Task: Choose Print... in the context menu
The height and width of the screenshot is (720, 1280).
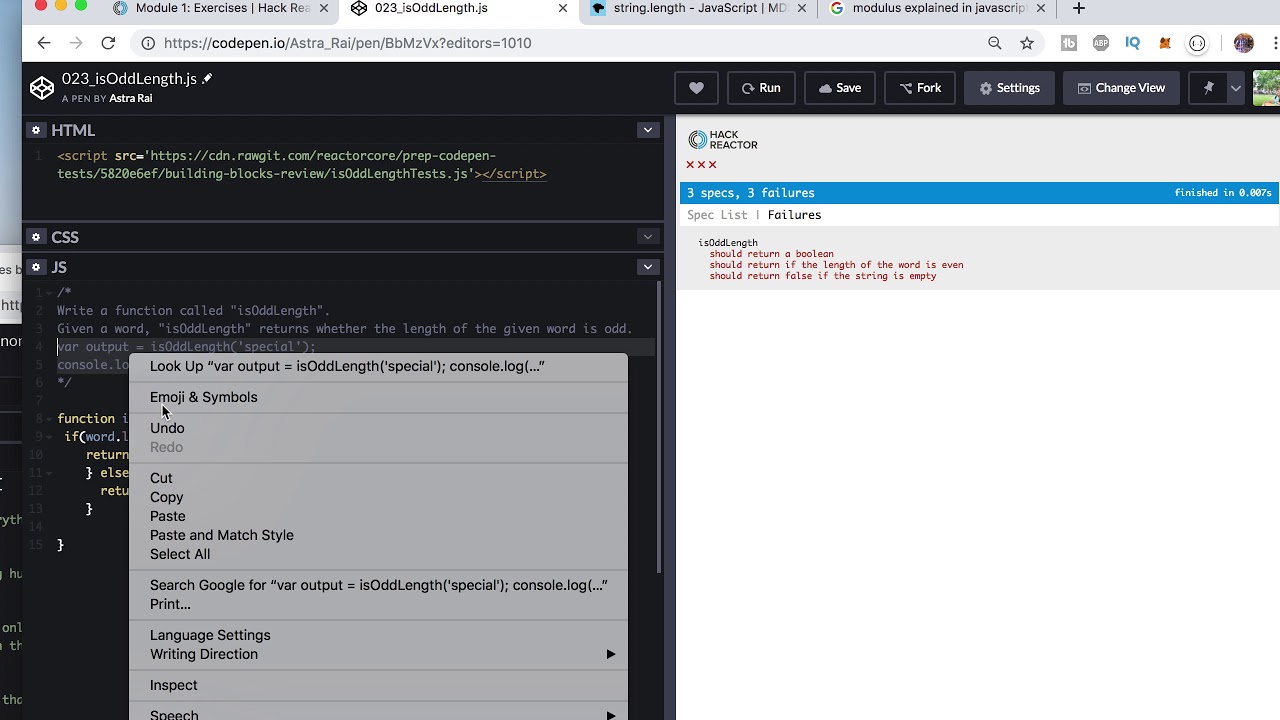Action: (379, 604)
